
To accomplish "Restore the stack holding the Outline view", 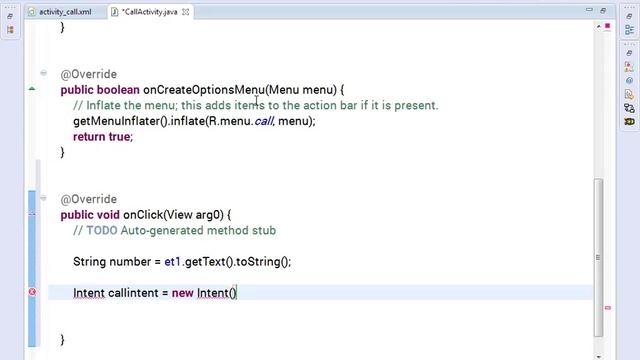I will [x=629, y=16].
